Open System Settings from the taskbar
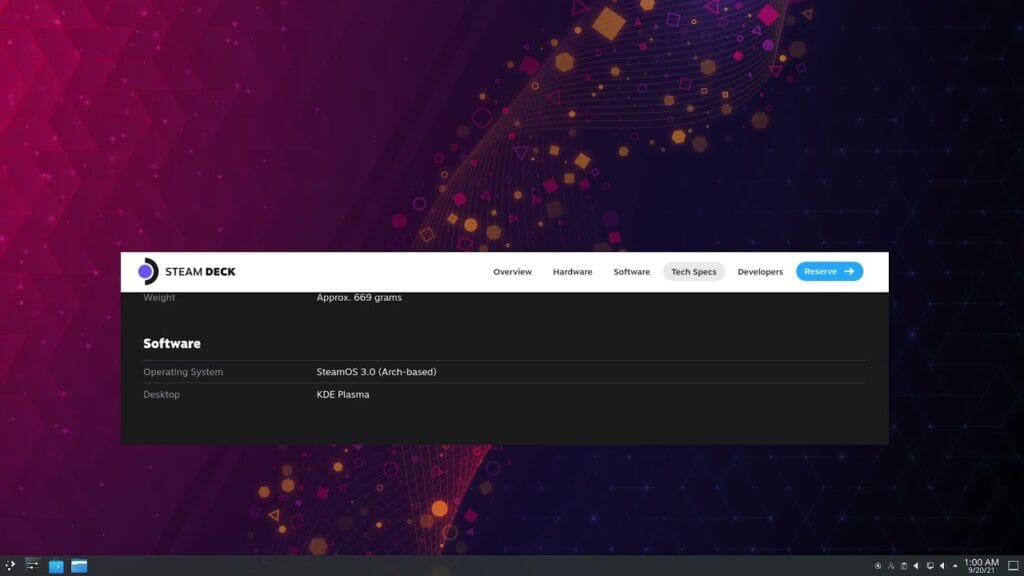 click(x=32, y=566)
